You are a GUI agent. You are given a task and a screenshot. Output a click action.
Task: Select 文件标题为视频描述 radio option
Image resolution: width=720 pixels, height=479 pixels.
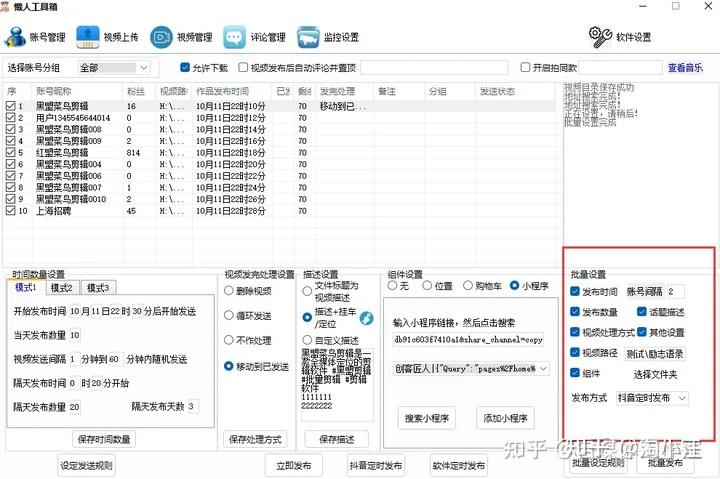(x=307, y=291)
